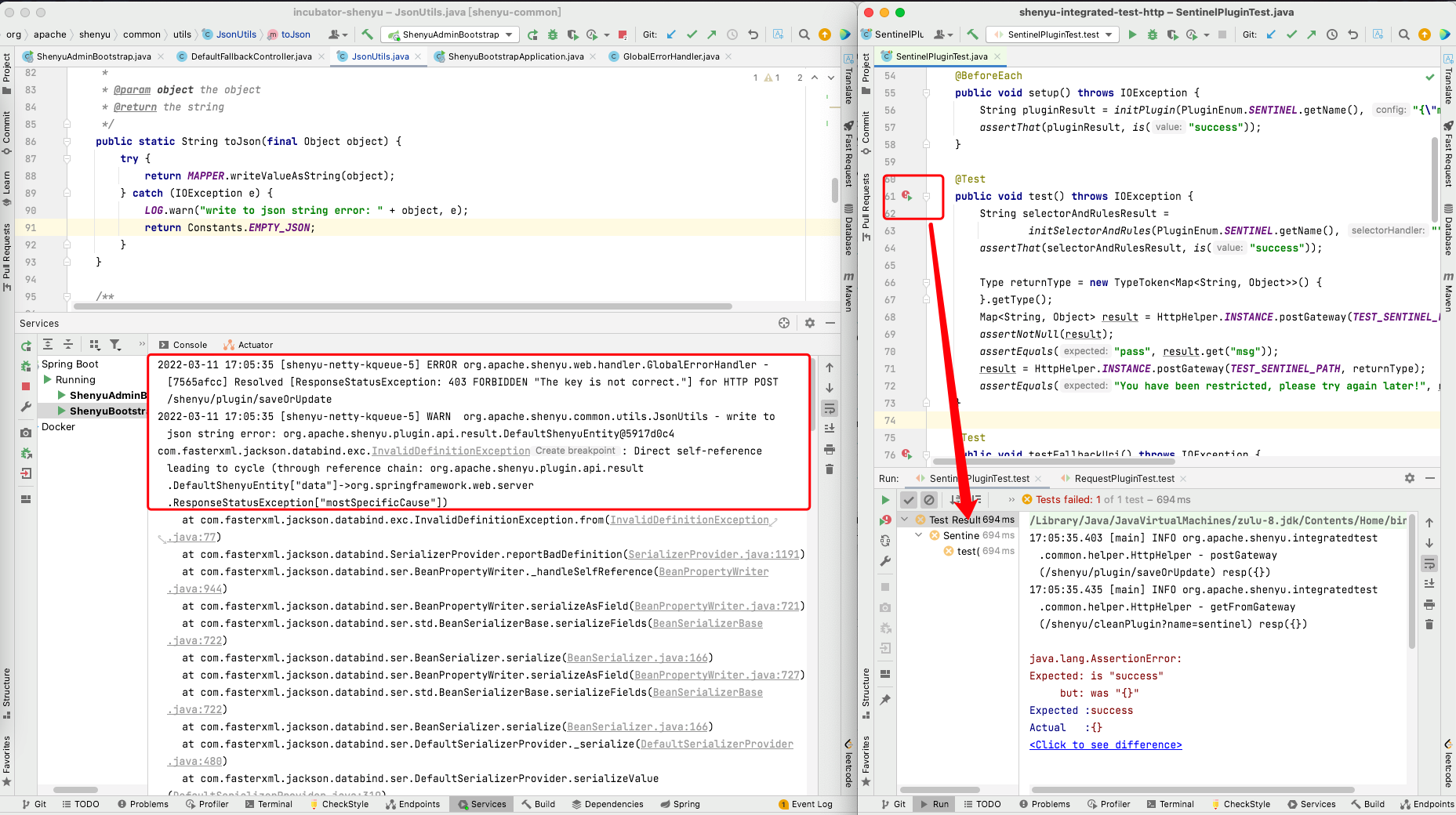Click debug bug icon in left window toolbar

click(553, 34)
